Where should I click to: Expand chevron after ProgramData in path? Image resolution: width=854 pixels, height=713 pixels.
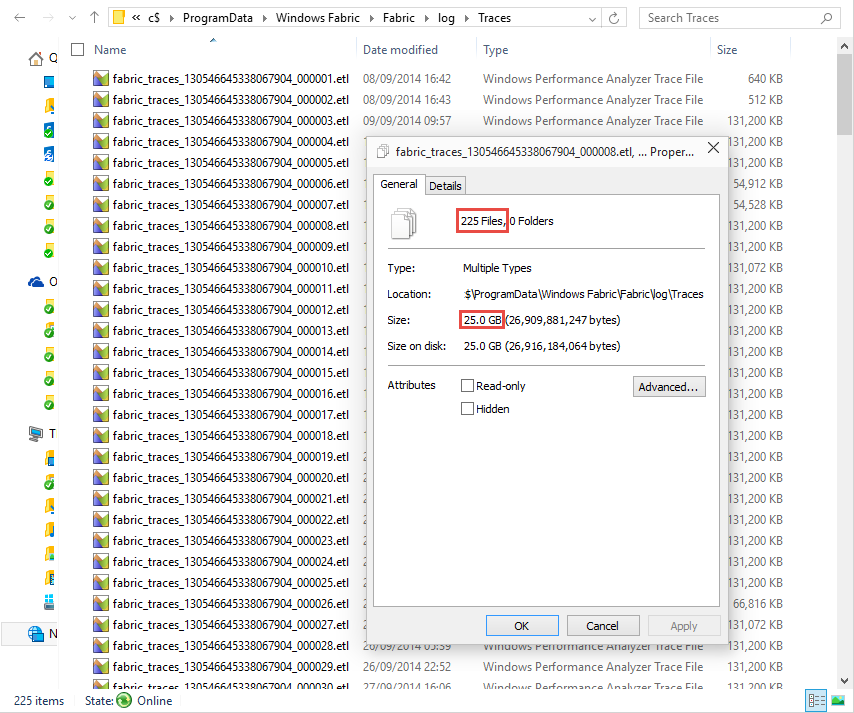265,19
